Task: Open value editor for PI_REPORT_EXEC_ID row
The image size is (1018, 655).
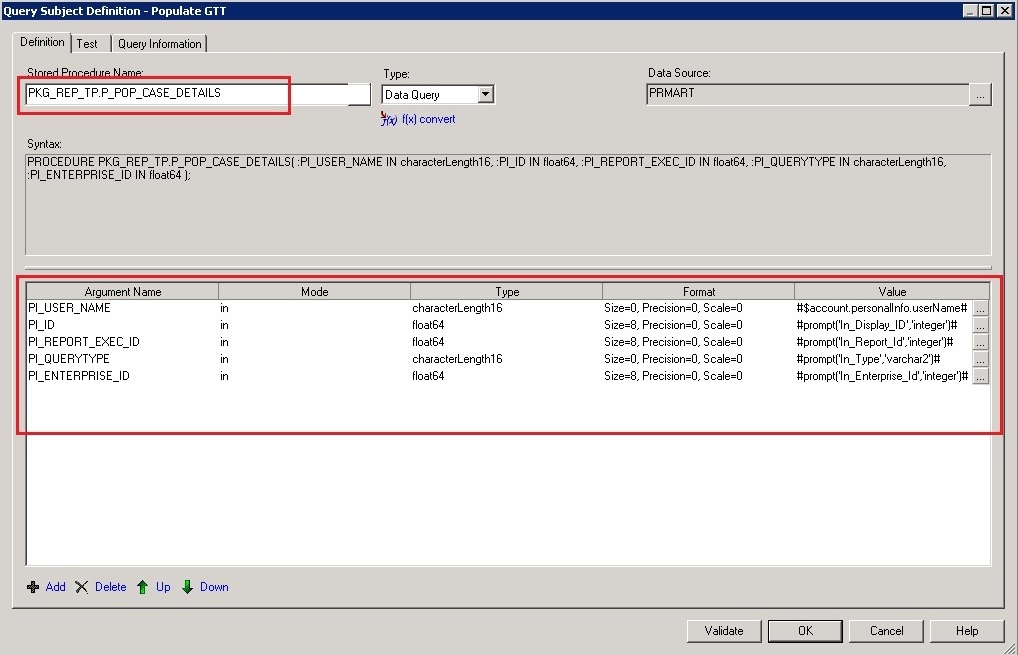Action: [x=980, y=342]
